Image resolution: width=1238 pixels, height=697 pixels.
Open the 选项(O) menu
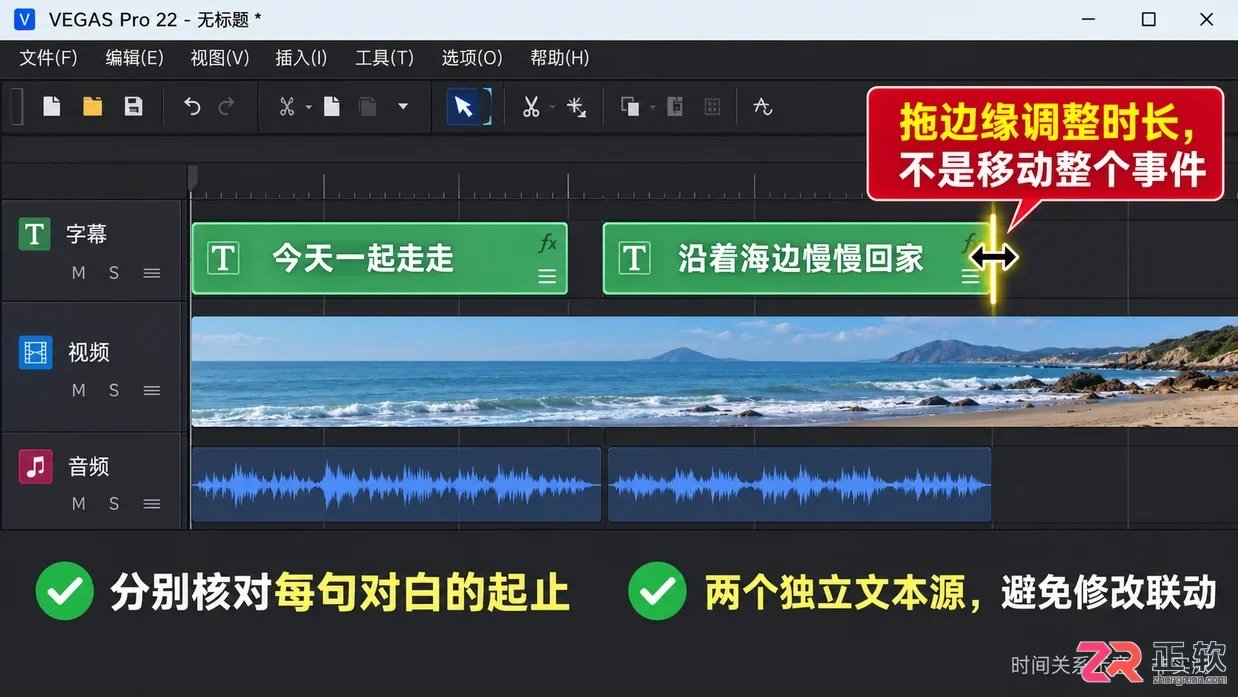[x=472, y=58]
